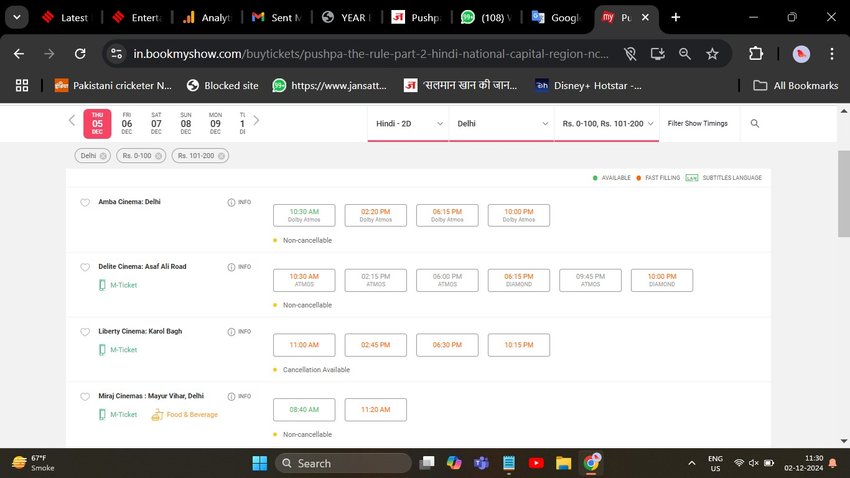The image size is (850, 478).
Task: Open the browser extensions puzzle icon
Action: [x=756, y=54]
